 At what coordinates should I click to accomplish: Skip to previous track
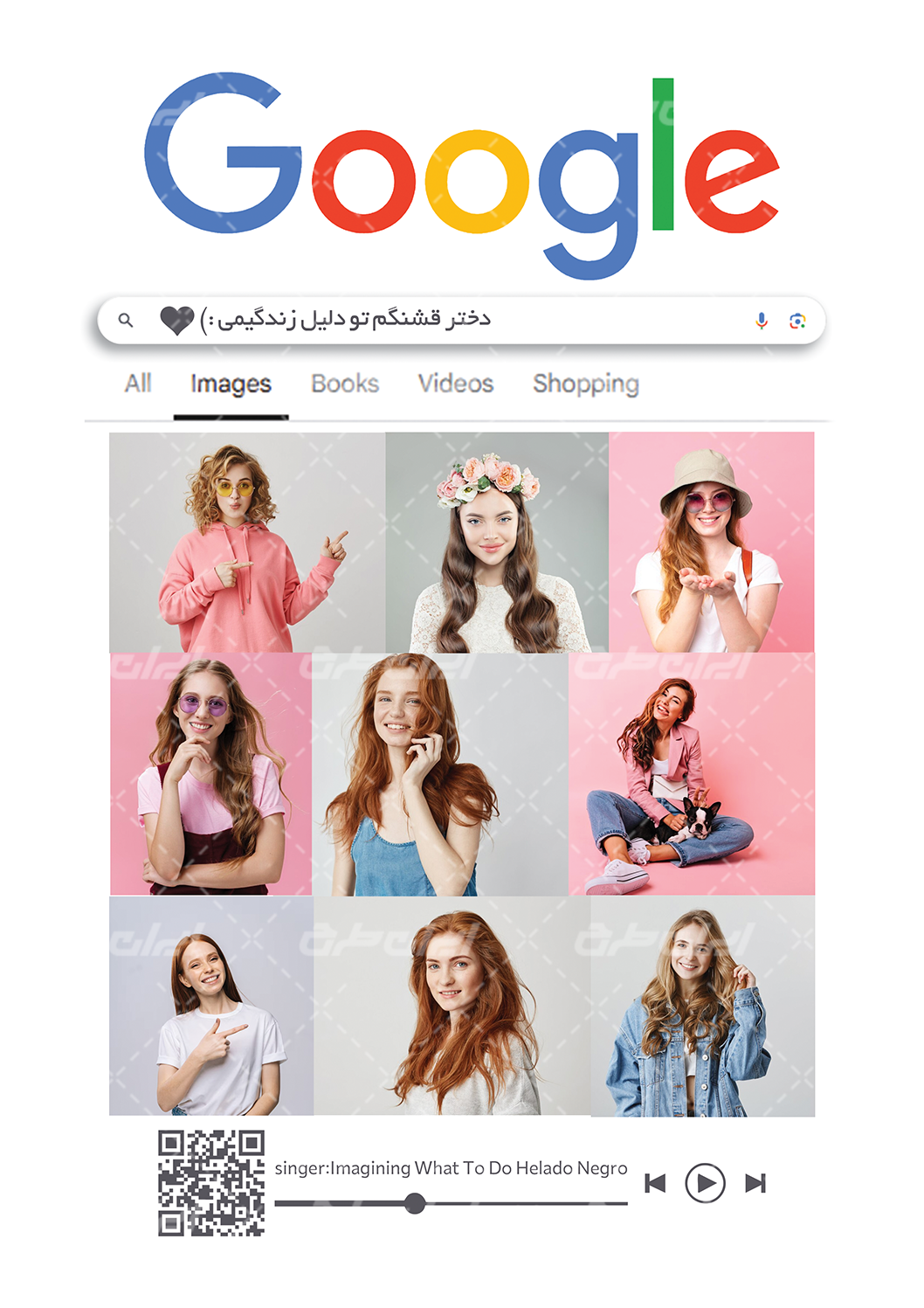pos(655,1183)
